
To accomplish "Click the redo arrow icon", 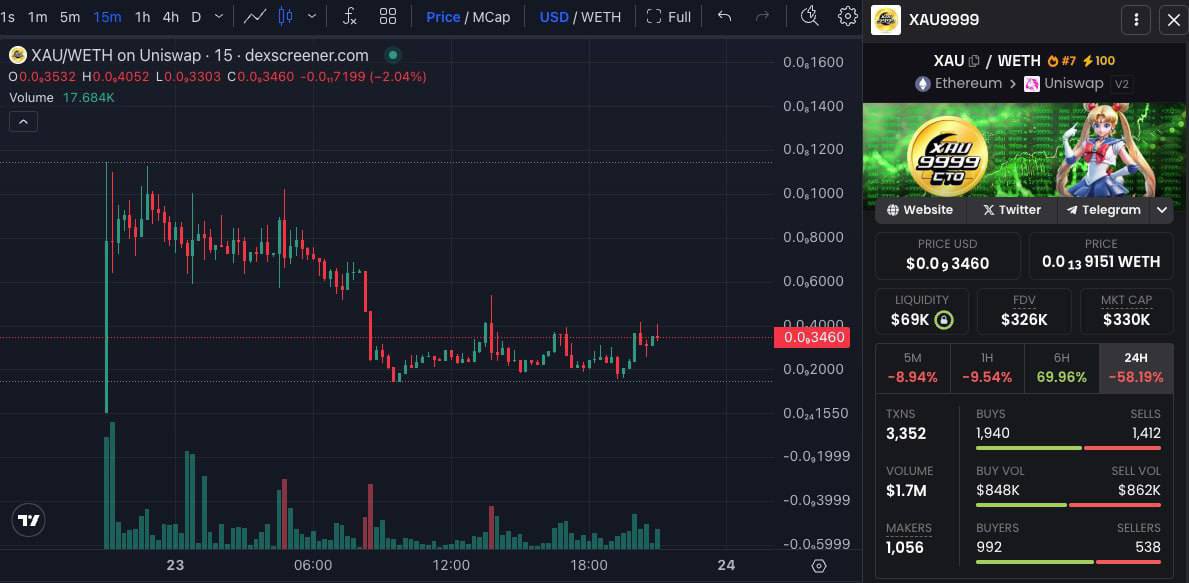I will (x=763, y=17).
